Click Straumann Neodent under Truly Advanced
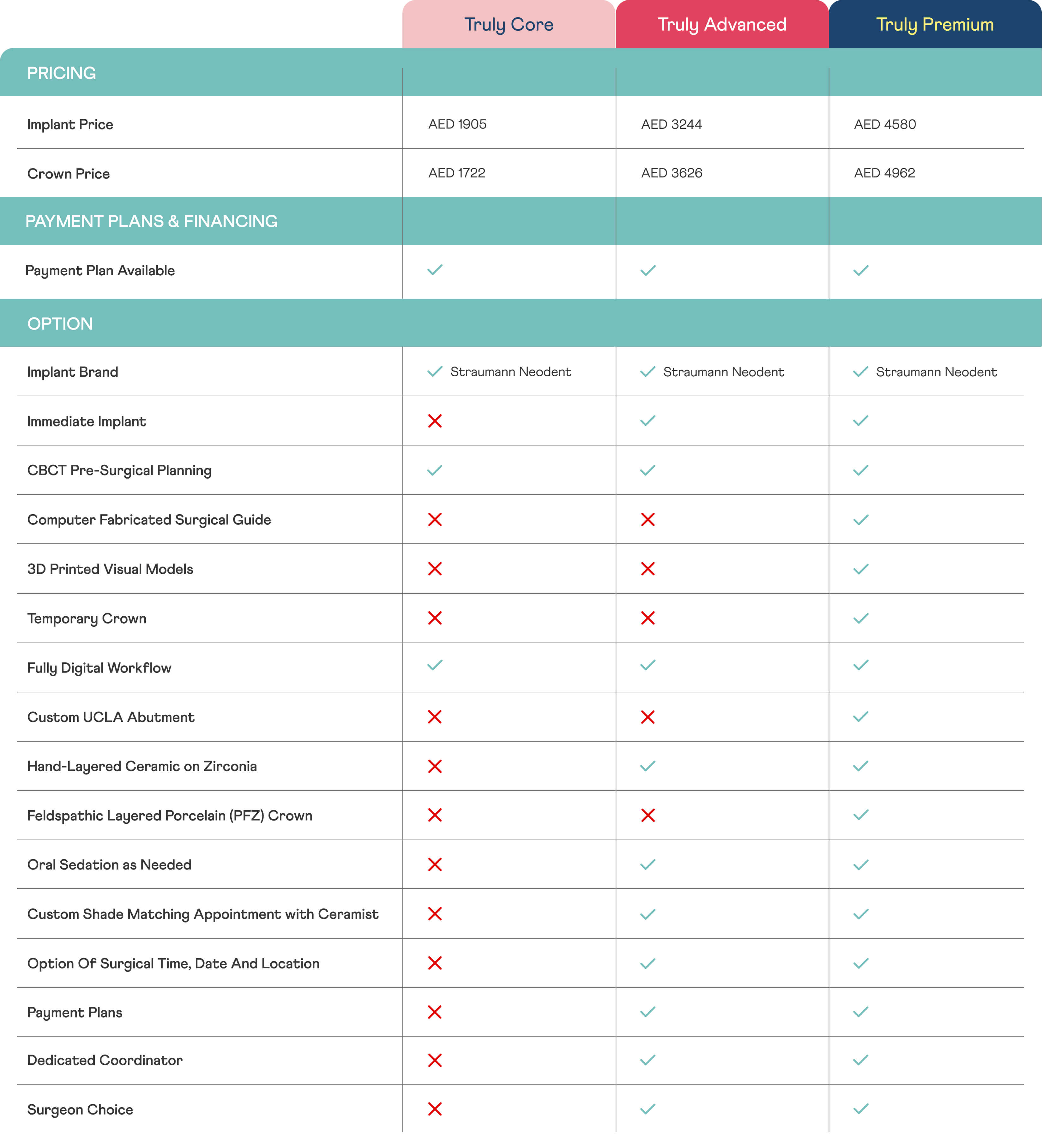Viewport: 1042px width, 1148px height. click(x=724, y=372)
